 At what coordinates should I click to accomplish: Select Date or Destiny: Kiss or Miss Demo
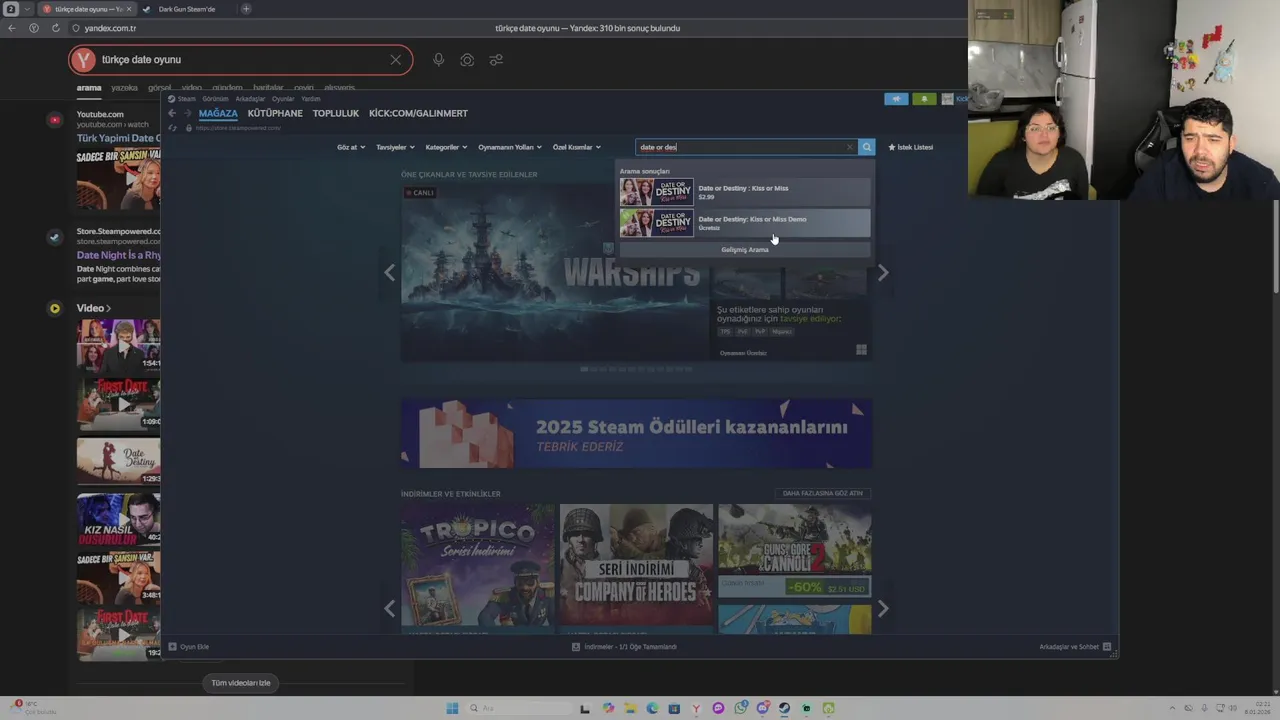pos(745,223)
